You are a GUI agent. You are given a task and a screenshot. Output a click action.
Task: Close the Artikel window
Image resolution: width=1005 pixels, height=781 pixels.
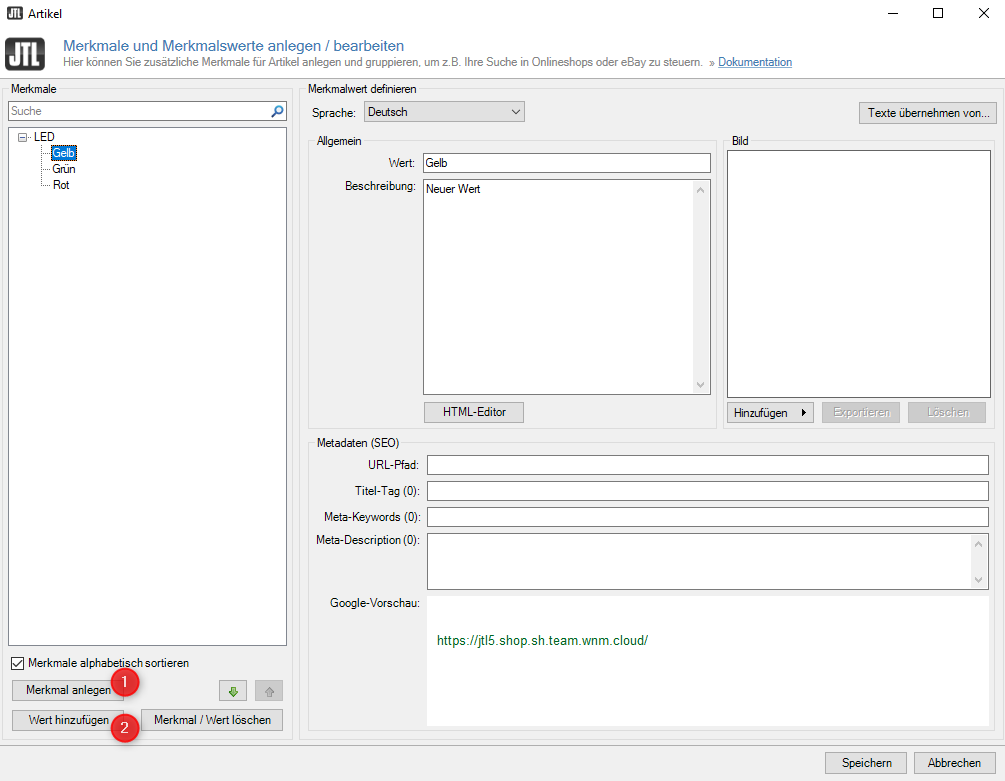[984, 13]
